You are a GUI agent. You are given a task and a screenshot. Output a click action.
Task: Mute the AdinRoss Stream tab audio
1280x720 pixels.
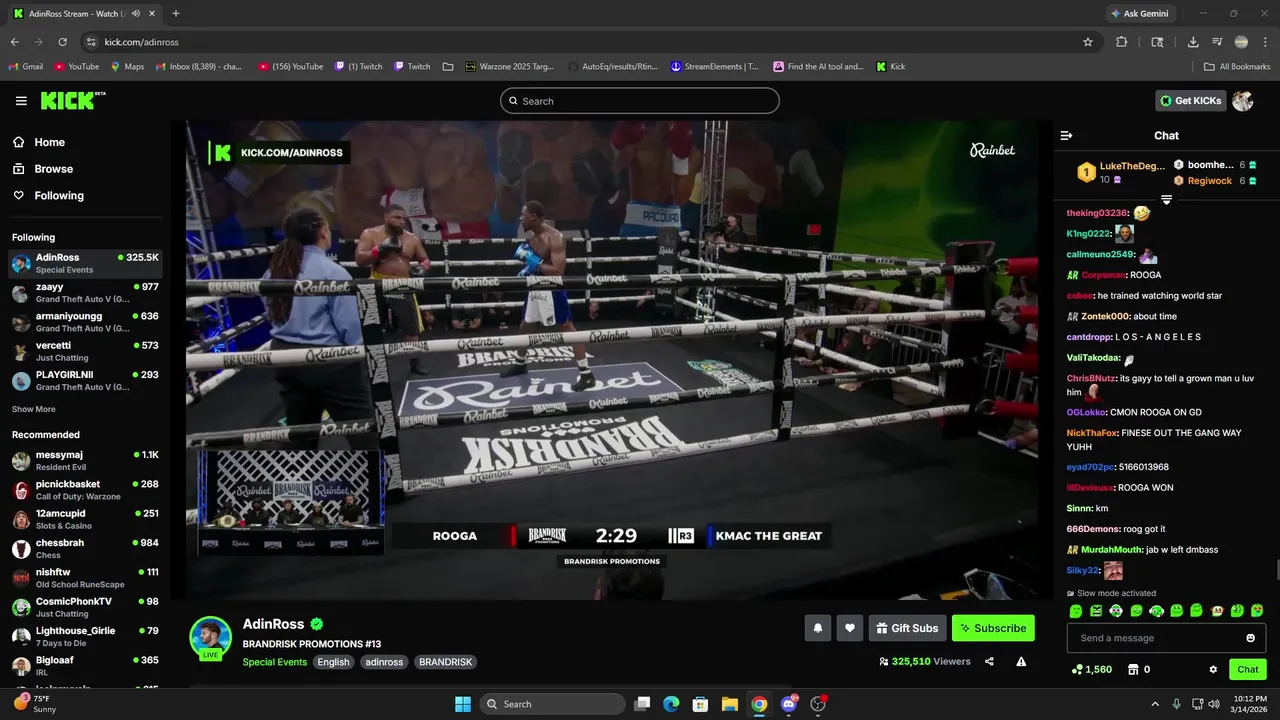(135, 13)
